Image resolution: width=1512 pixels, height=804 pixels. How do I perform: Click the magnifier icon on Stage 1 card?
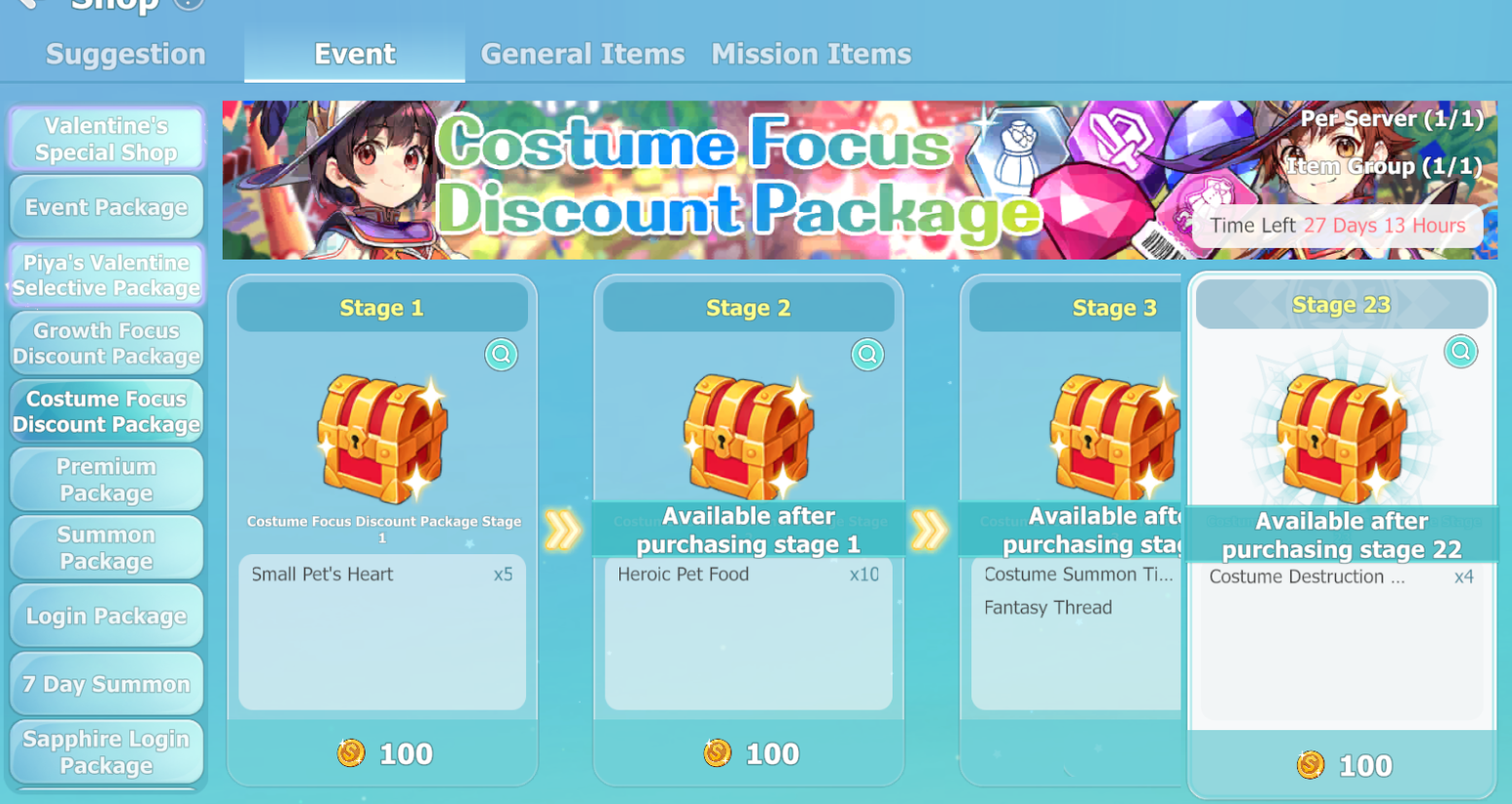click(x=501, y=355)
